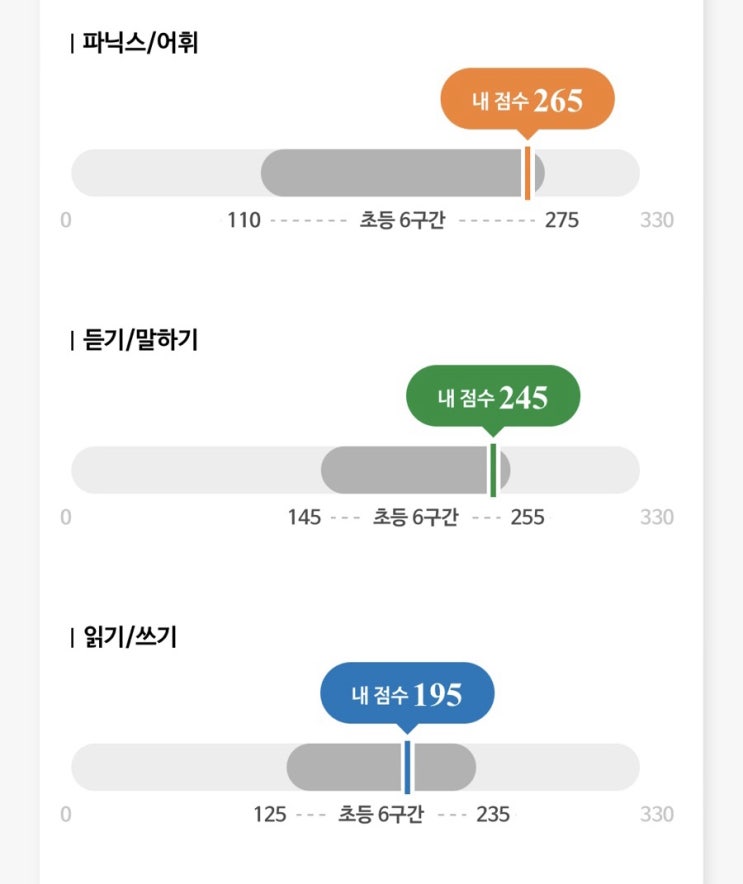This screenshot has height=884, width=743.
Task: Click the 235 upper bound label
Action: coord(492,814)
